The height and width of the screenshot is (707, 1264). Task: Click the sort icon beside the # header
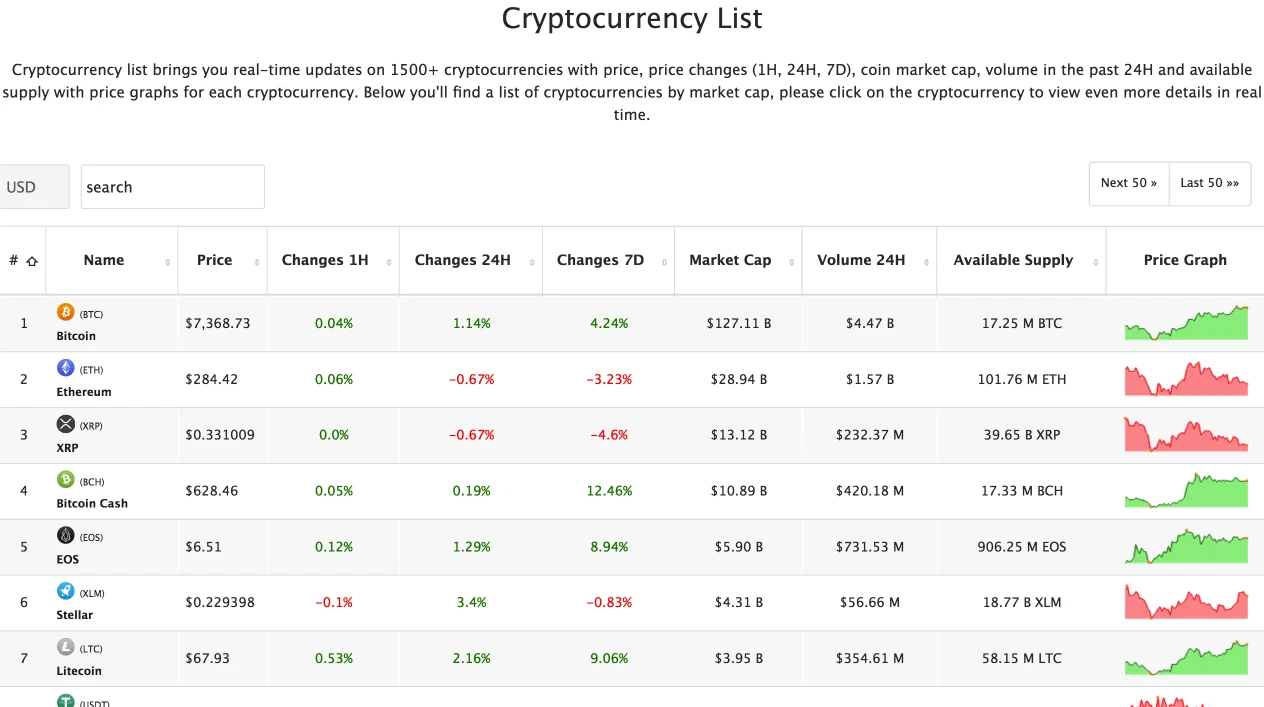click(33, 260)
